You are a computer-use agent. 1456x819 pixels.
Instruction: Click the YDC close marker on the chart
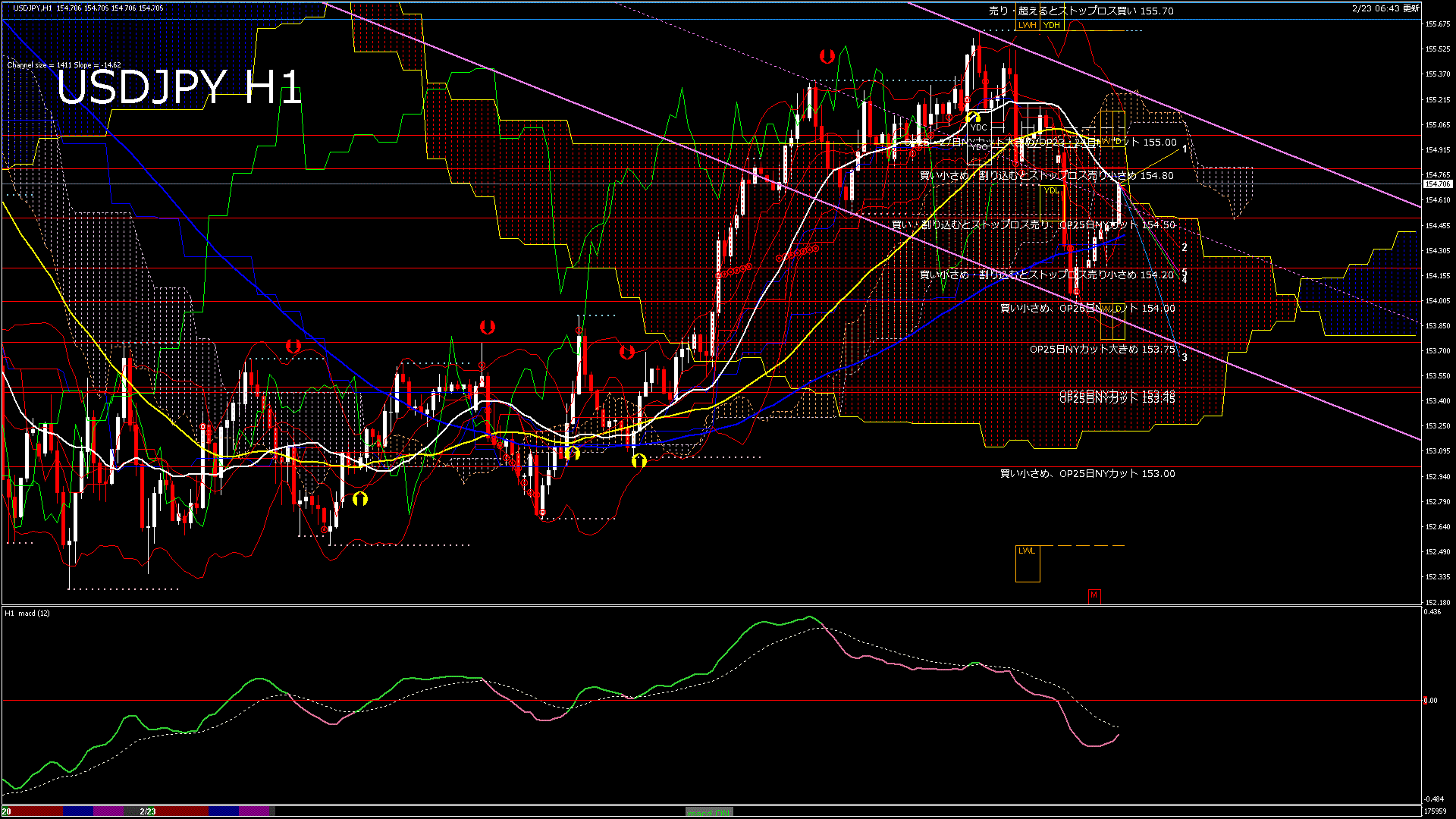(x=978, y=129)
